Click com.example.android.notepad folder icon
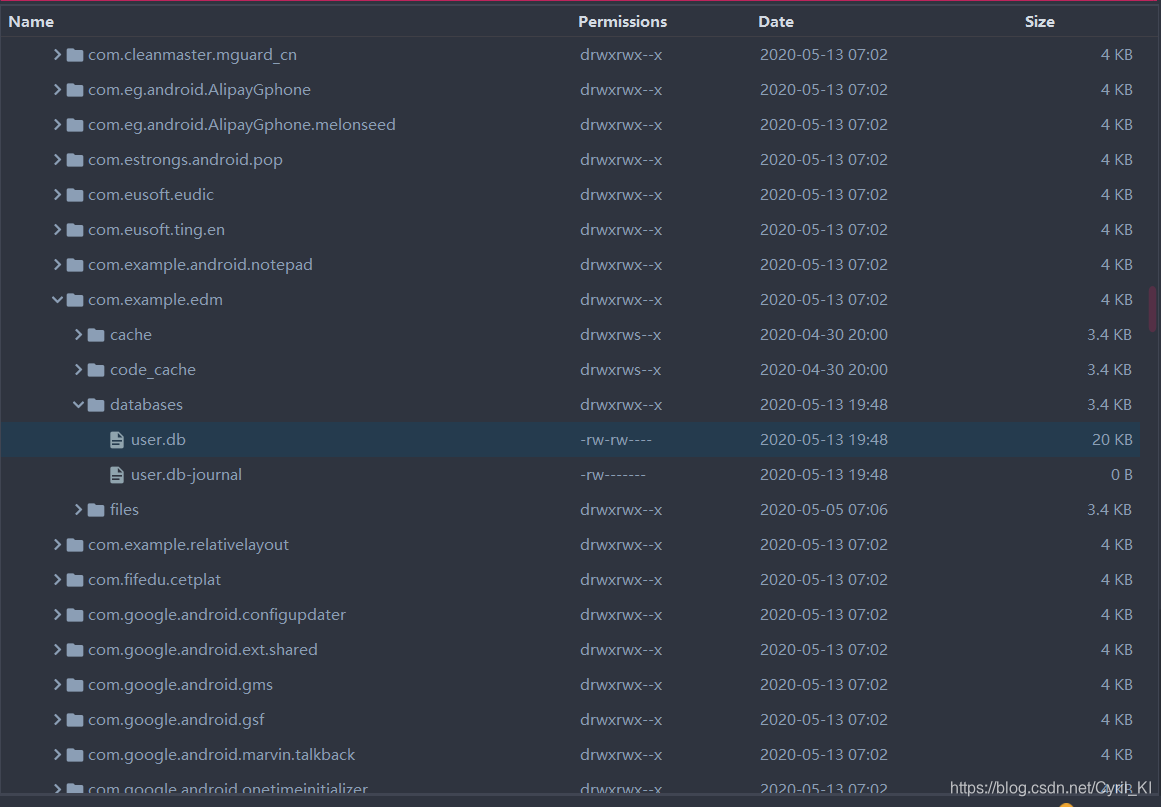Screen dimensions: 1161x807 (75, 264)
